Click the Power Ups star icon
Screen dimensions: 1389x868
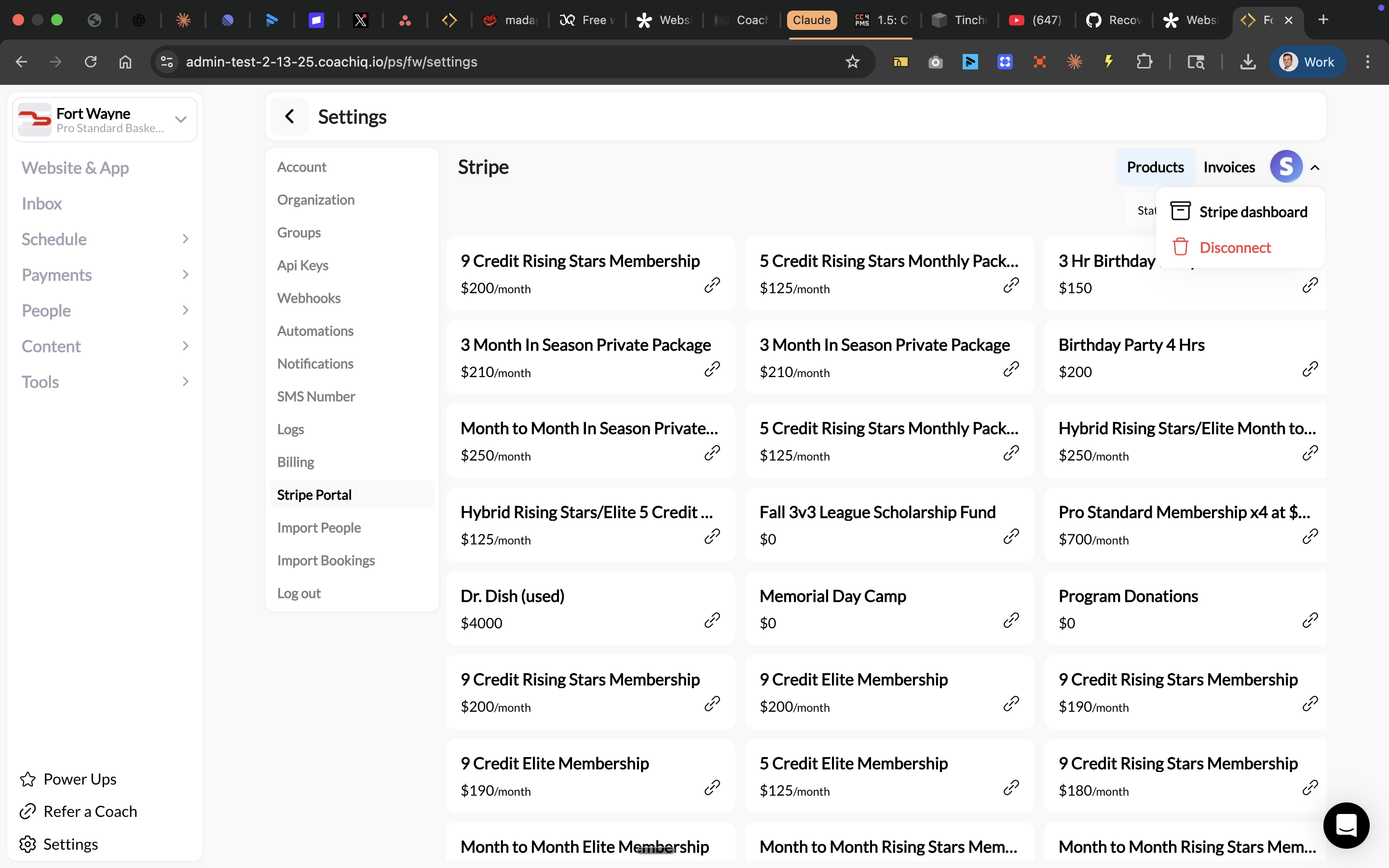tap(27, 778)
